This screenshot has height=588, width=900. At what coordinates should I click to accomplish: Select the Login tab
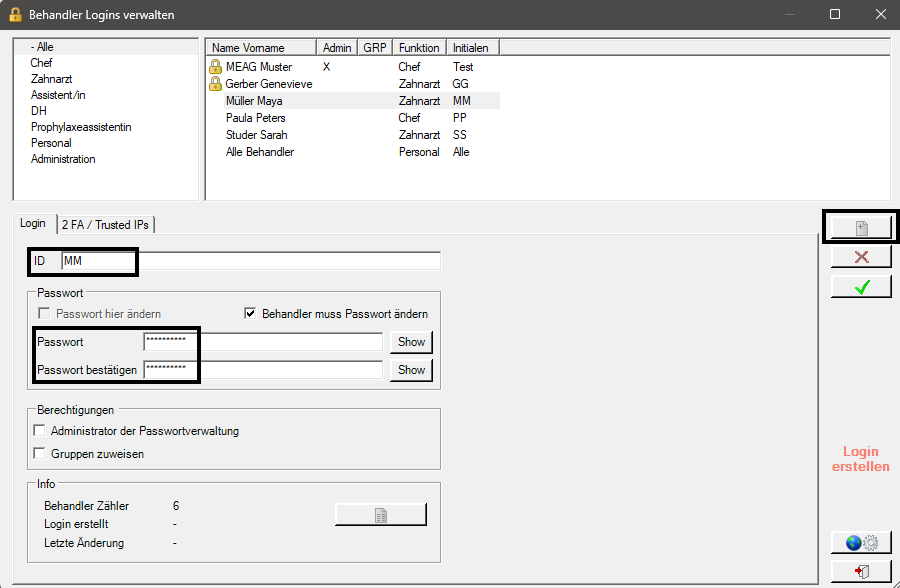[x=33, y=223]
